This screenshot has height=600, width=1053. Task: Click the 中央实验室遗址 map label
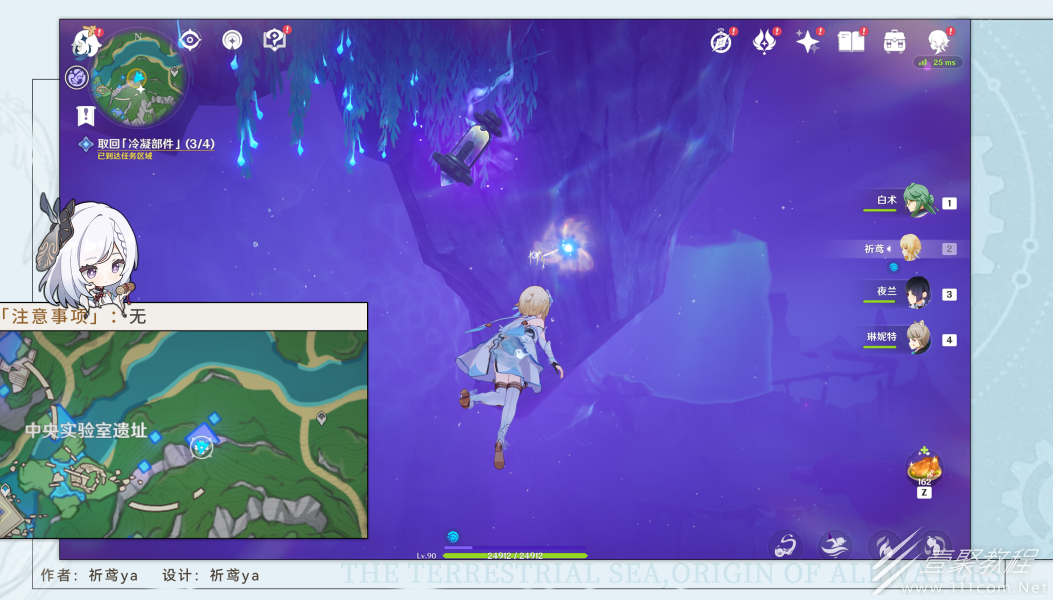(86, 430)
